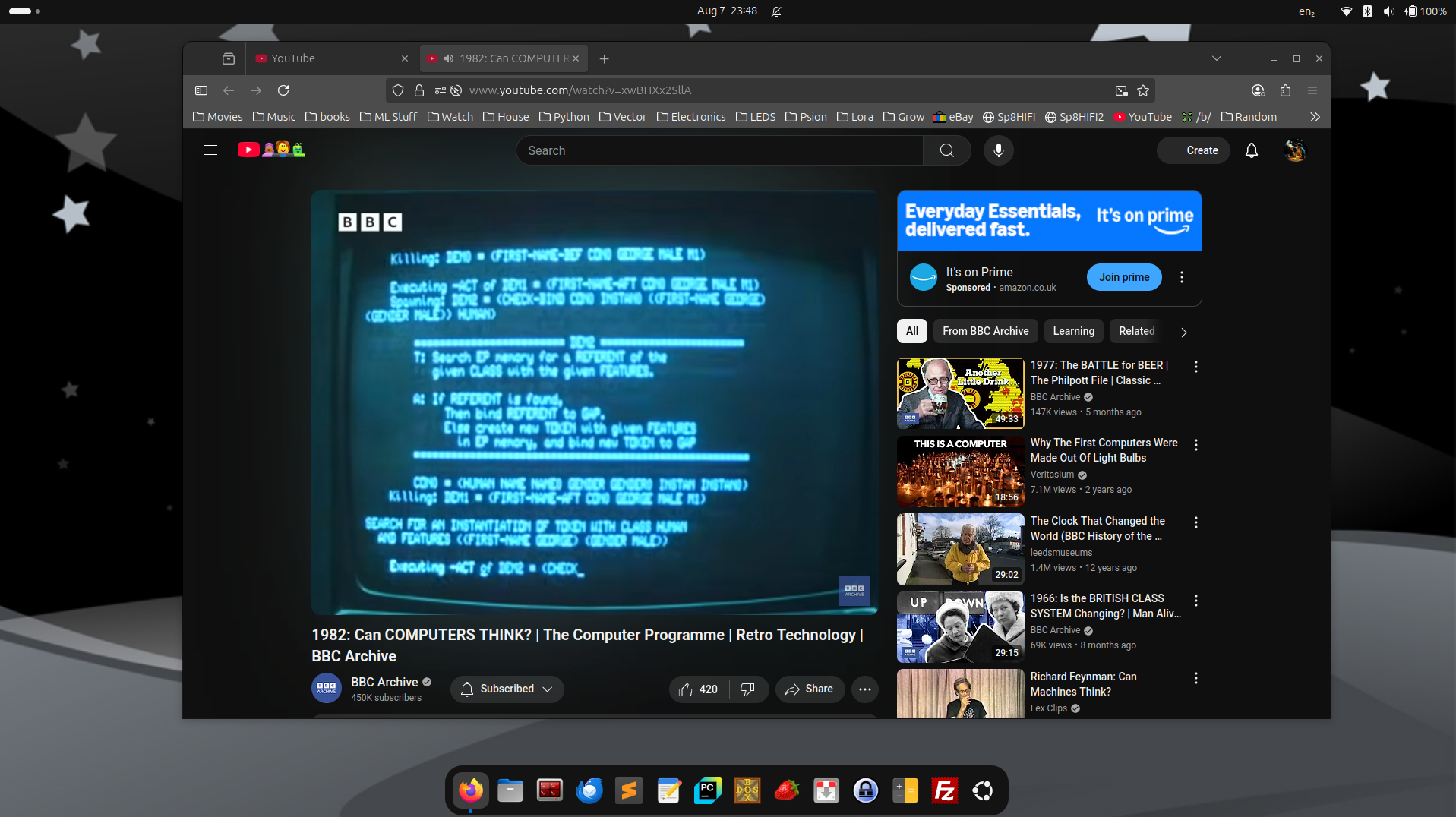Screen dimensions: 1456x817
Task: Open the Subscribed notification dropdown
Action: click(x=507, y=689)
